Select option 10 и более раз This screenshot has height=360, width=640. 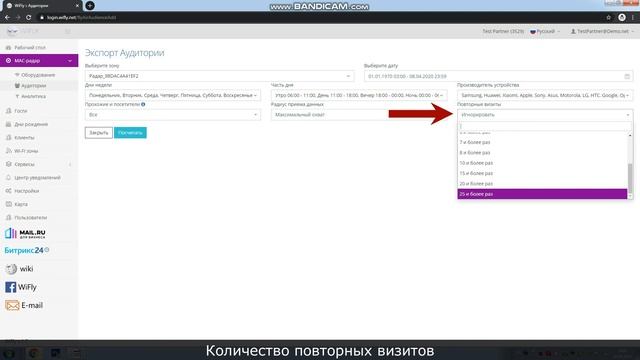pyautogui.click(x=542, y=163)
